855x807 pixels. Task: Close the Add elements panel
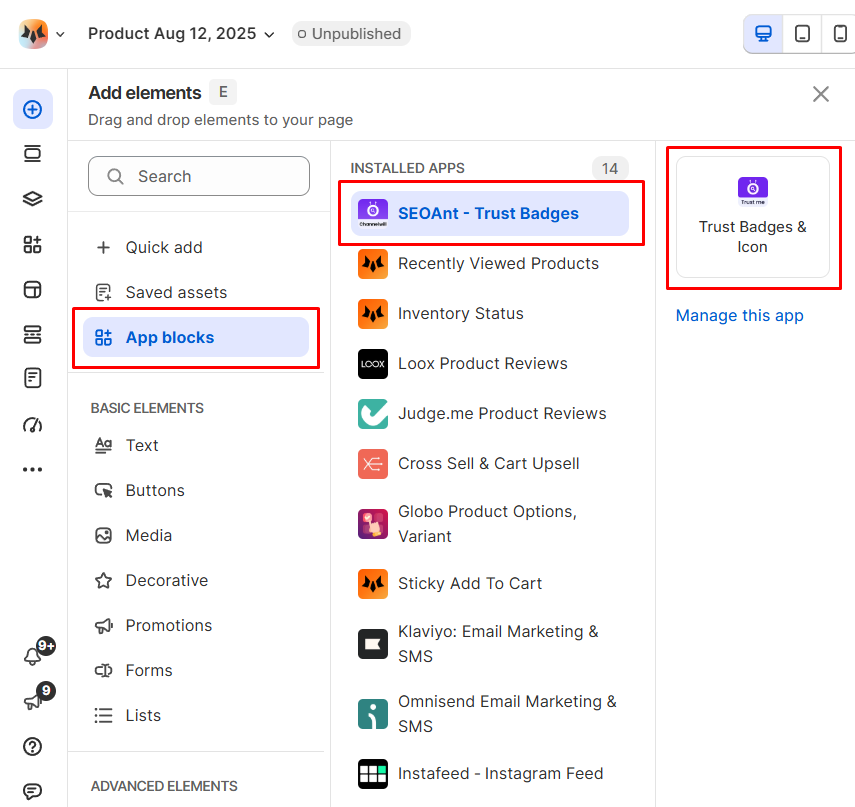pyautogui.click(x=821, y=94)
